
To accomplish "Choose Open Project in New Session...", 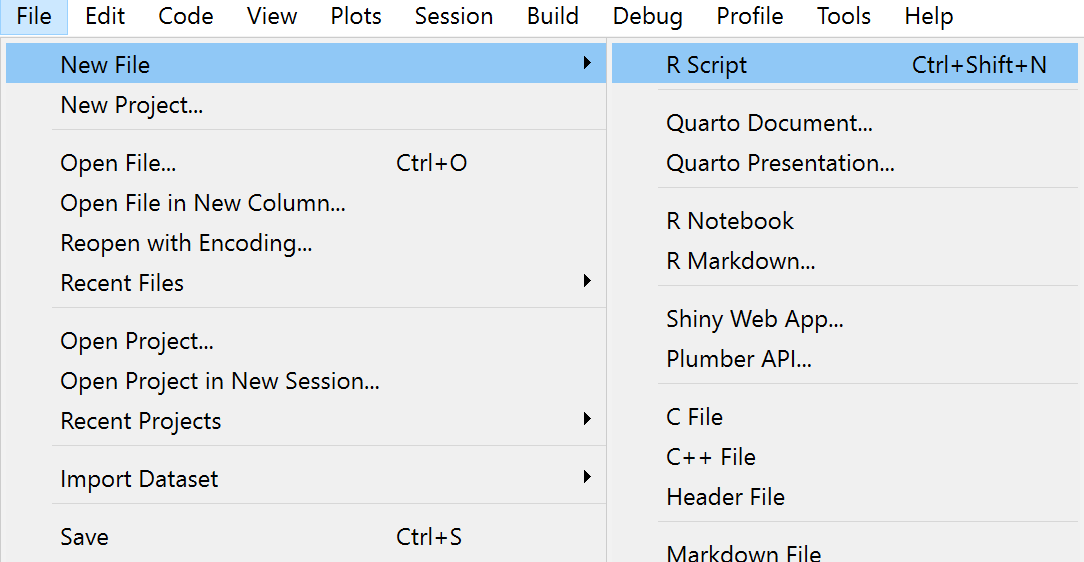I will 306,381.
